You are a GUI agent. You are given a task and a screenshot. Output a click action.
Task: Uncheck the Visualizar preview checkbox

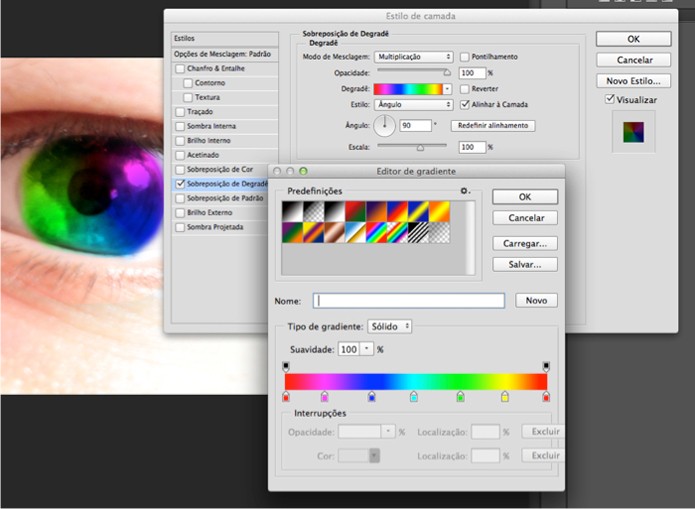click(x=610, y=100)
